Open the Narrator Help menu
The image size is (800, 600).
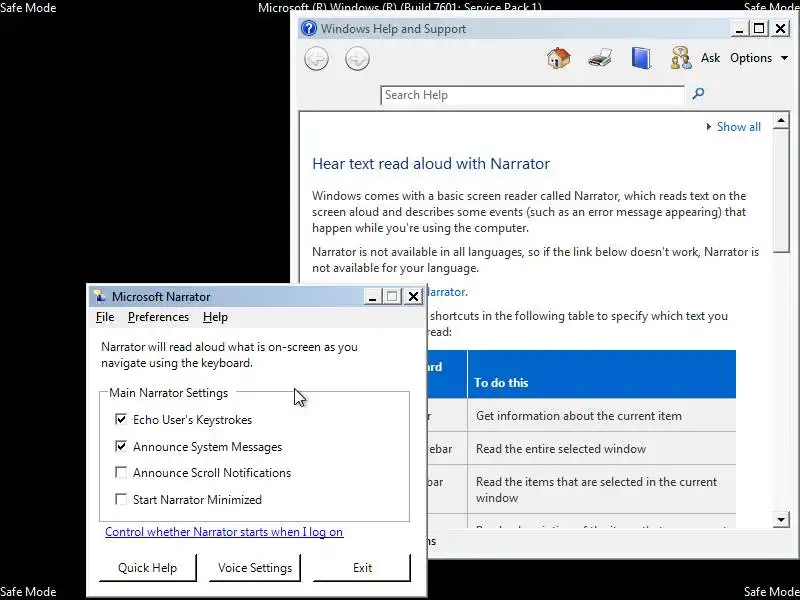click(215, 317)
